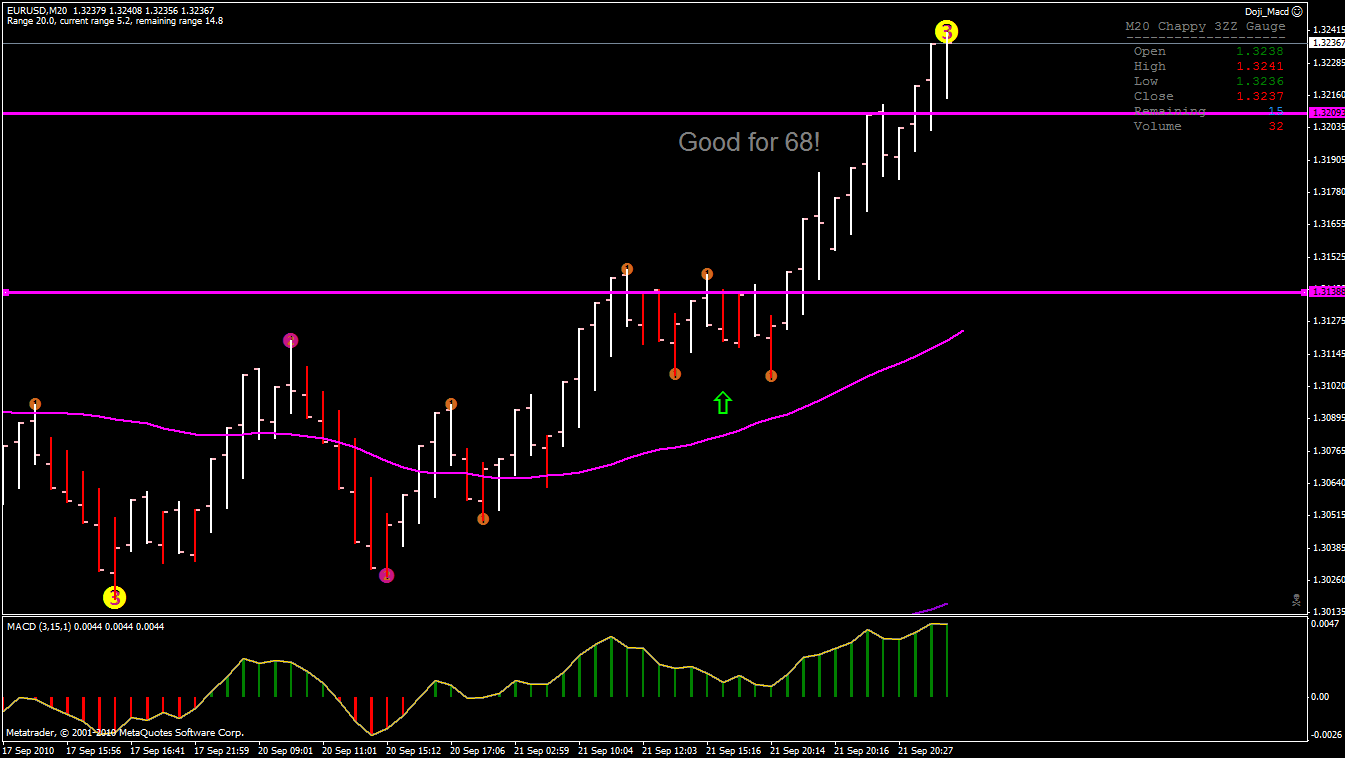Screen dimensions: 1345x758
Task: Click the current price label 1.32367
Action: pyautogui.click(x=1325, y=43)
